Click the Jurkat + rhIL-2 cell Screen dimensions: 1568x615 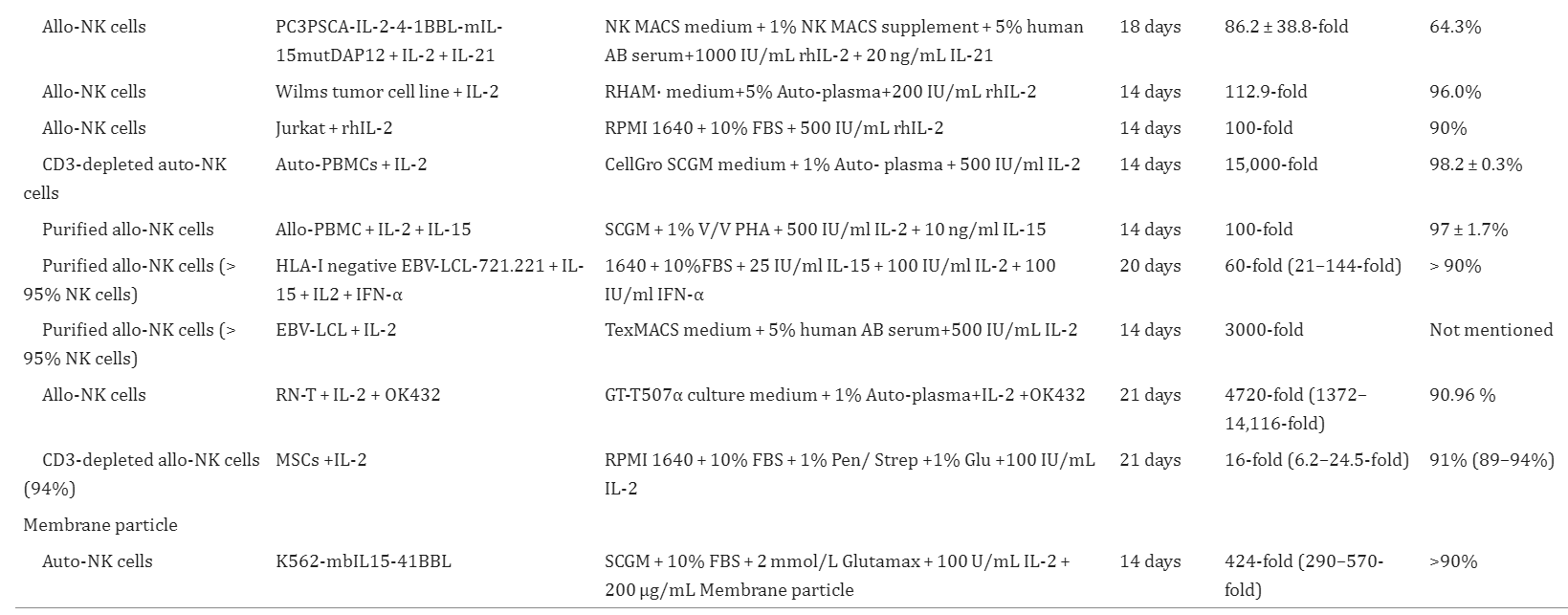pos(334,128)
